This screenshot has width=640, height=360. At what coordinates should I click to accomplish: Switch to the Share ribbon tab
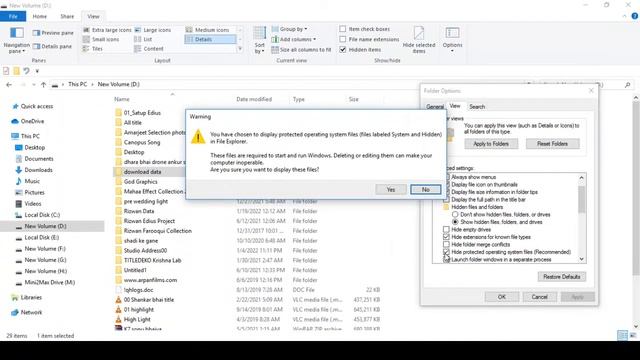(x=67, y=16)
